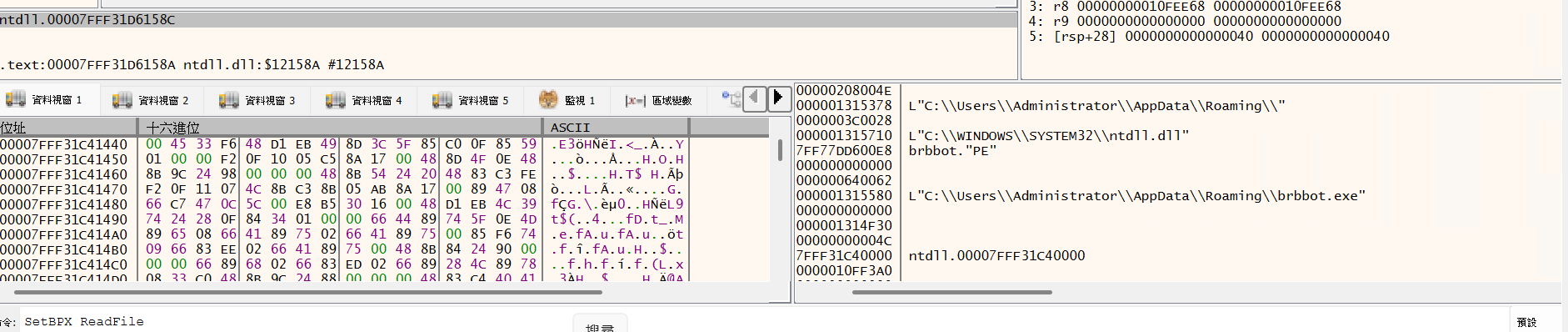Click ASCII text of row 00007FFF31C41440

[617, 144]
